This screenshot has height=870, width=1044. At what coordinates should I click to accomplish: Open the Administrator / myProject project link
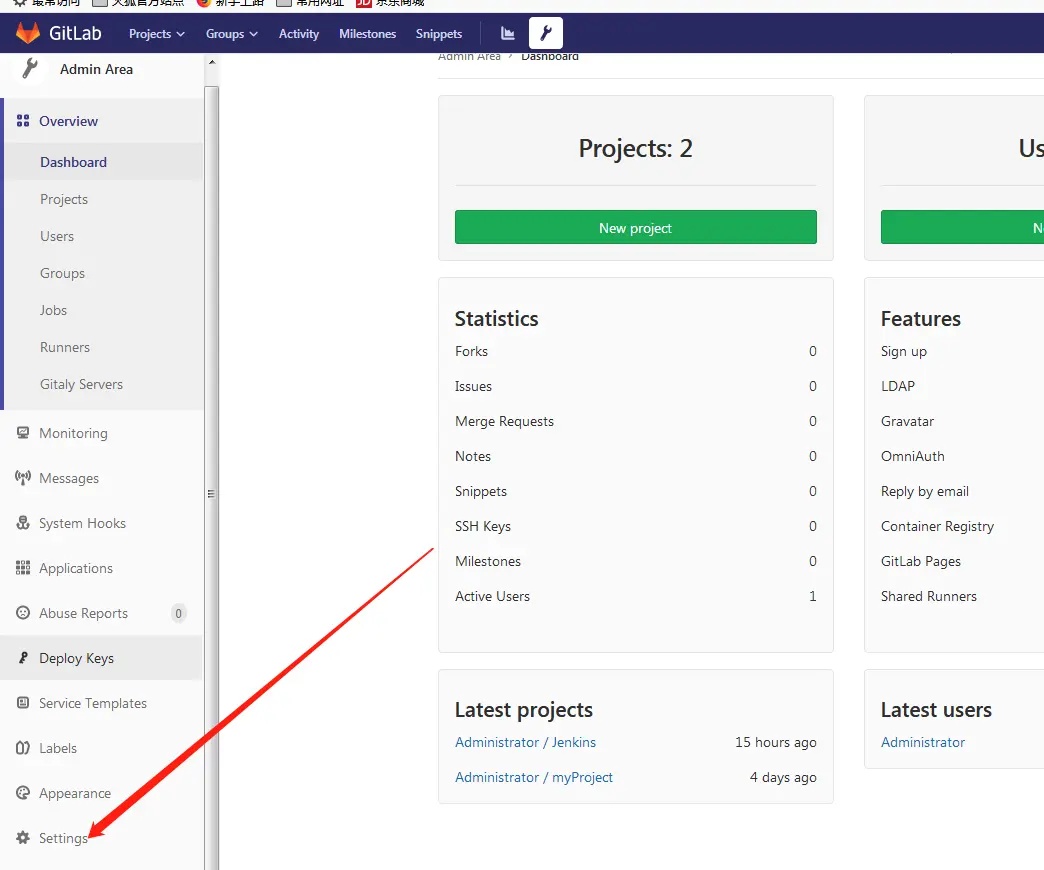click(534, 777)
